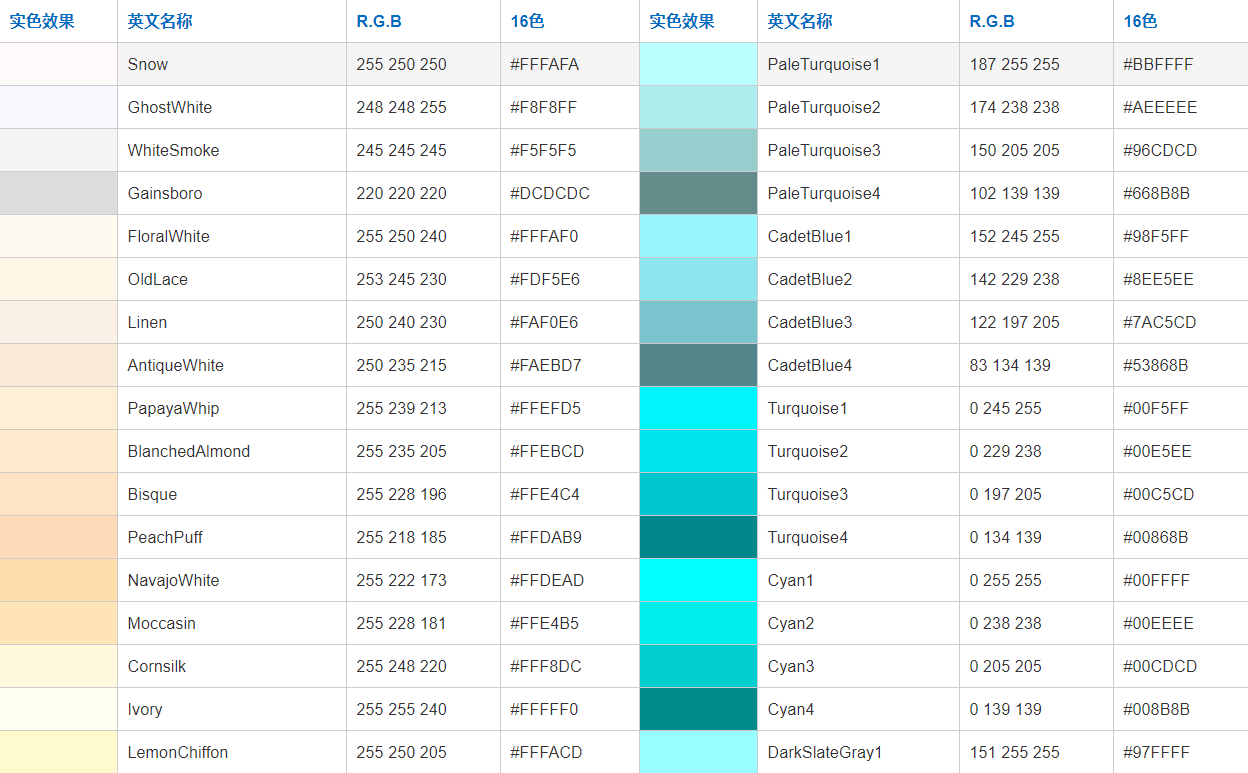Click the '#FFFFF0' hex code
Screen dimensions: 1248x773
pyautogui.click(x=544, y=709)
